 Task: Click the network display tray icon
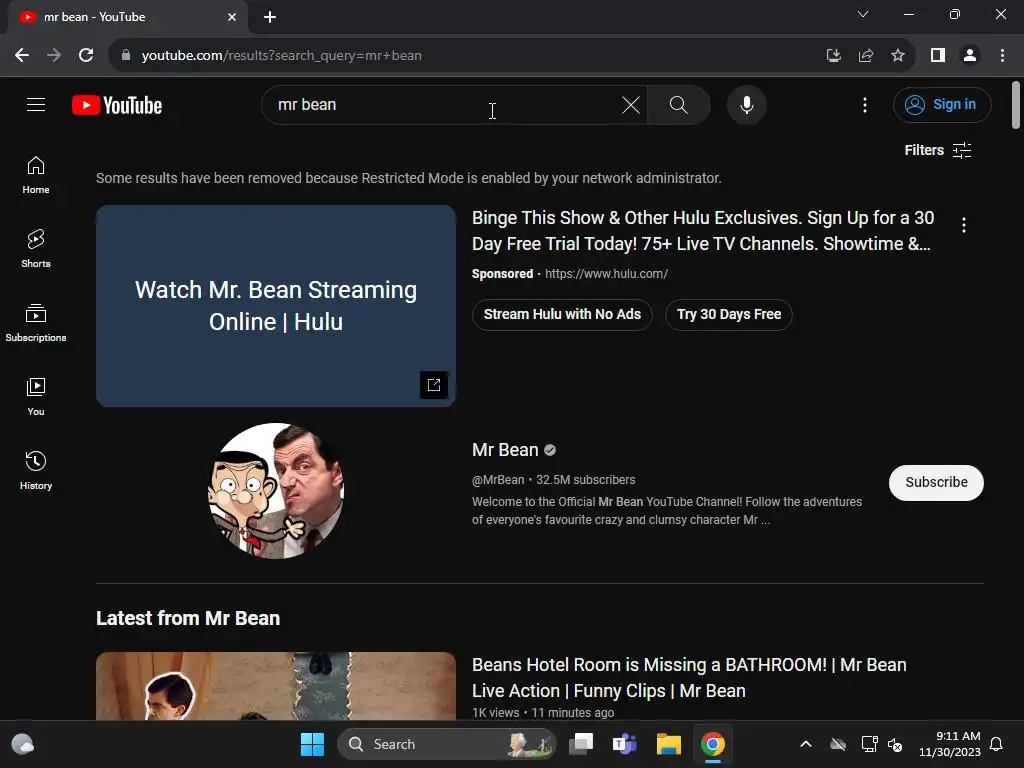[x=869, y=744]
